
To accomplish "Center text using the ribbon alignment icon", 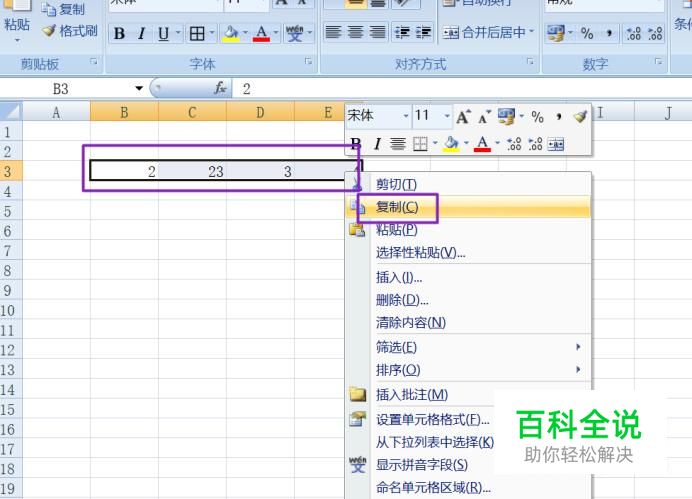I will [x=355, y=32].
